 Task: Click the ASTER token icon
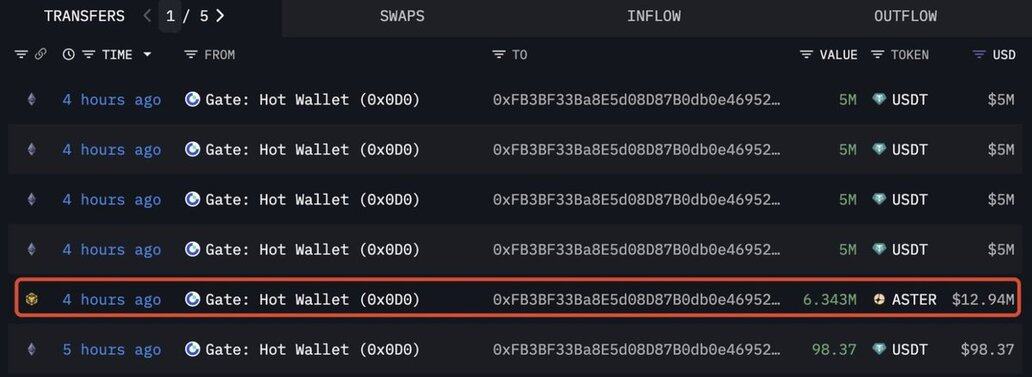pos(879,299)
